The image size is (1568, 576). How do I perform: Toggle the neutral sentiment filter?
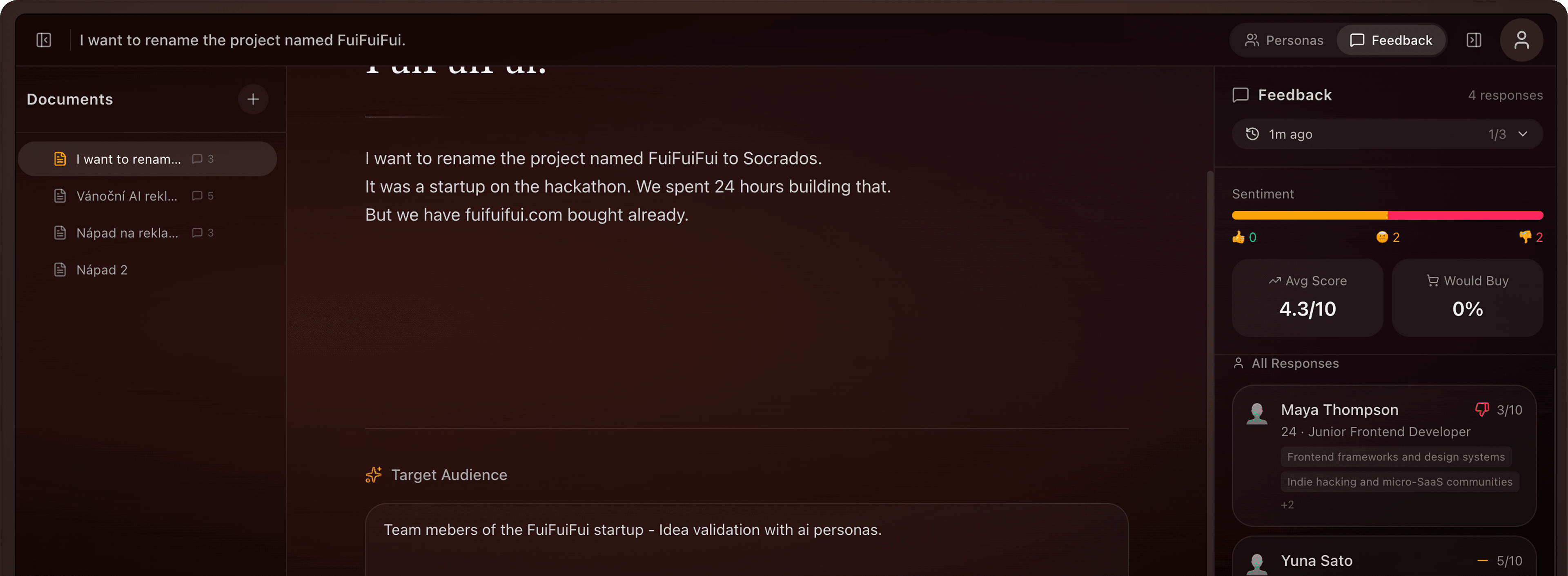[1382, 237]
